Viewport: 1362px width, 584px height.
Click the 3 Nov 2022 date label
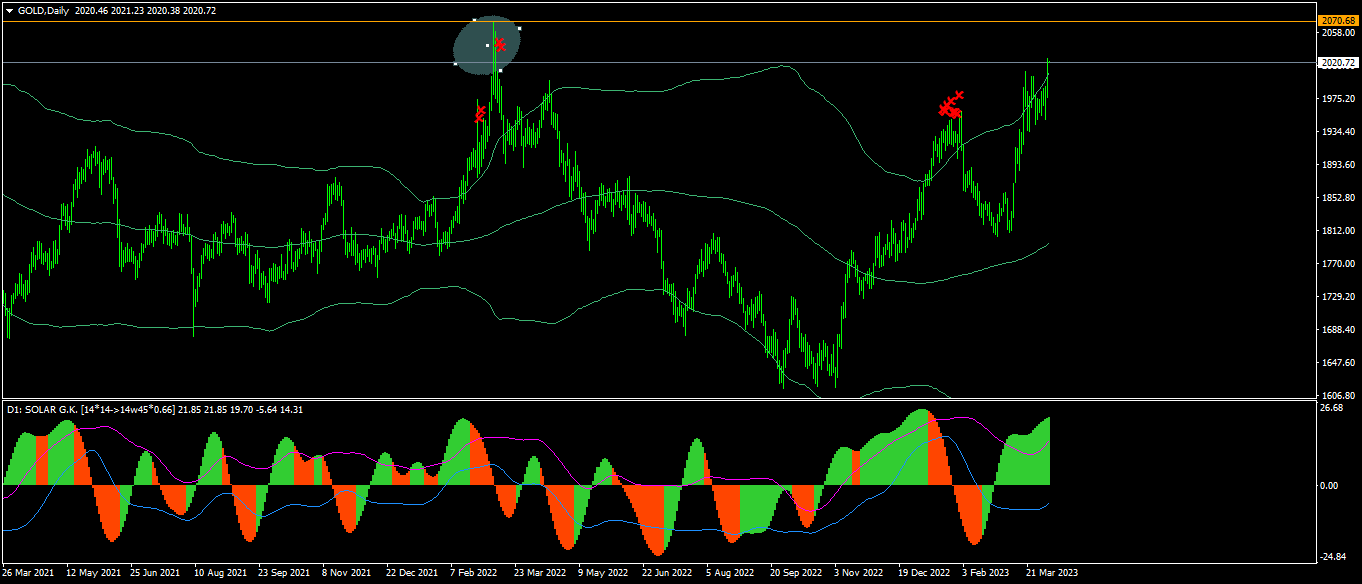[x=859, y=573]
